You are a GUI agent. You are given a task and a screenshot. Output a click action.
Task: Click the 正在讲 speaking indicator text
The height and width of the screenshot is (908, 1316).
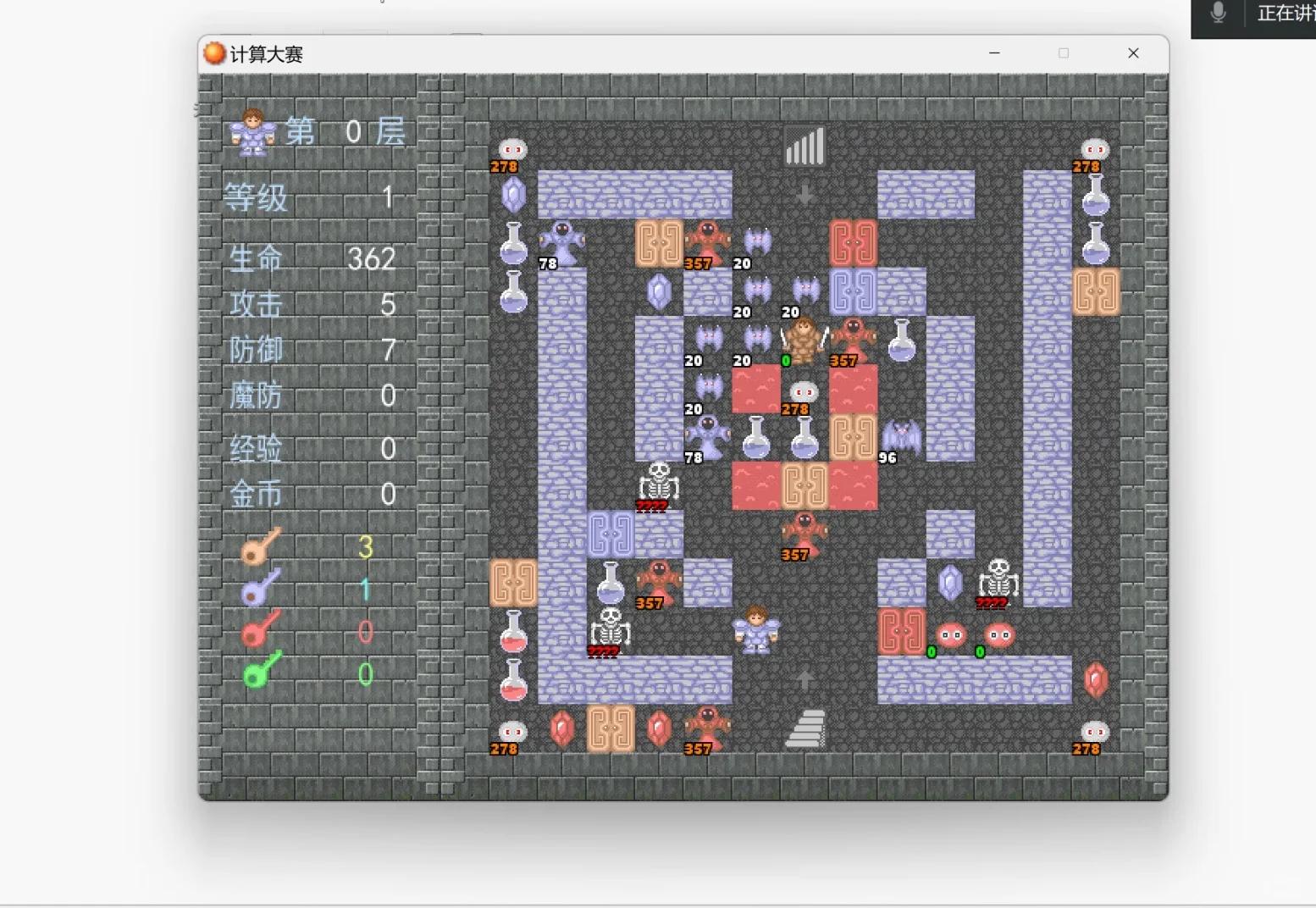1286,13
